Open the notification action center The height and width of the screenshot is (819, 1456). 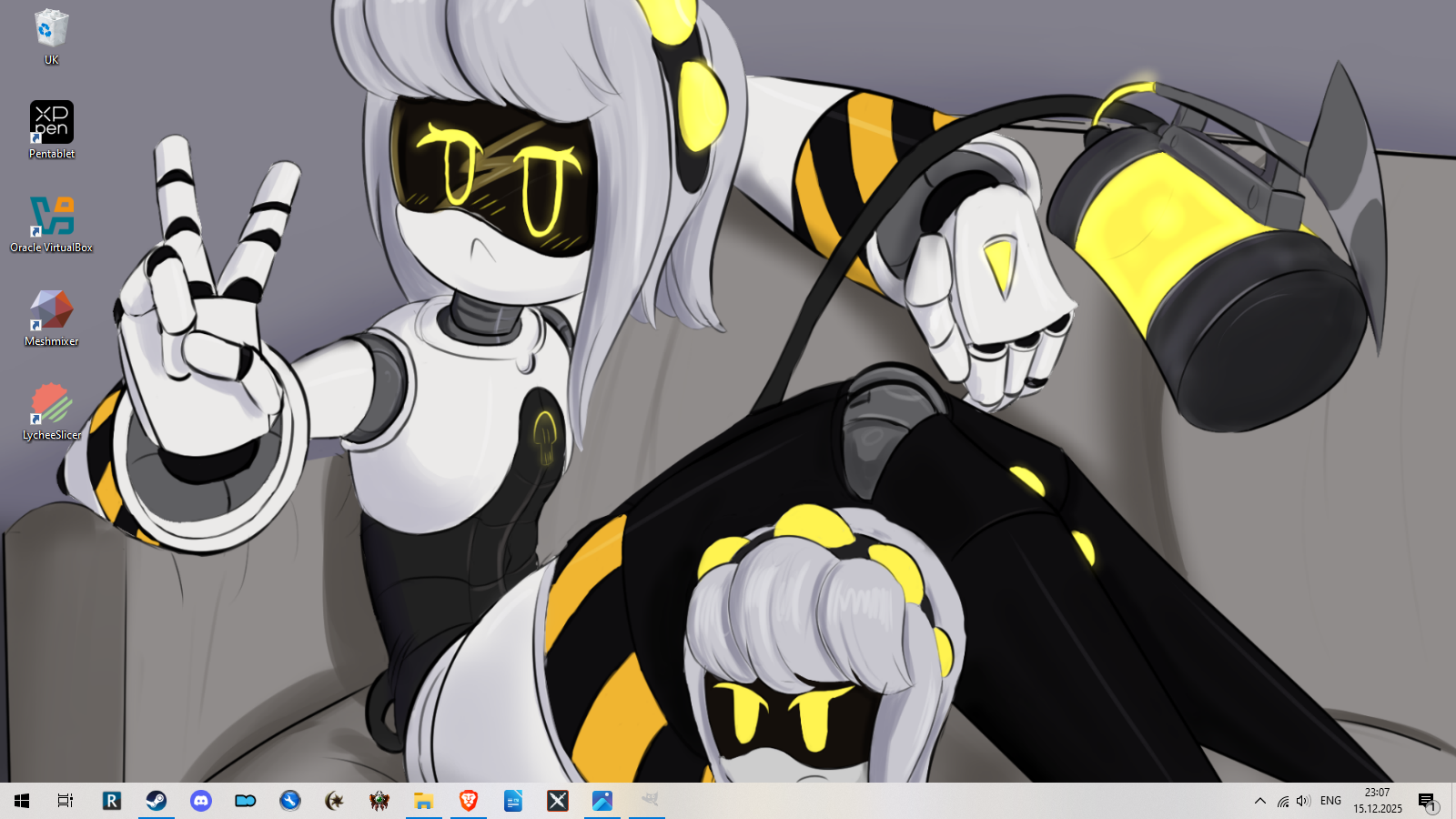click(x=1427, y=801)
